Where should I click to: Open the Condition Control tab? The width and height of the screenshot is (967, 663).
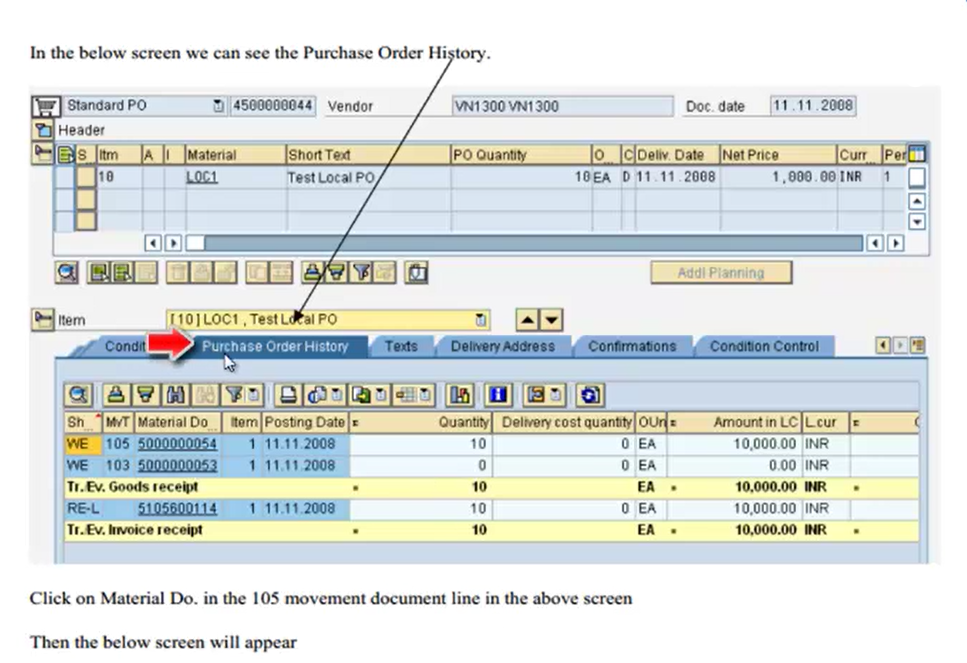(x=764, y=347)
